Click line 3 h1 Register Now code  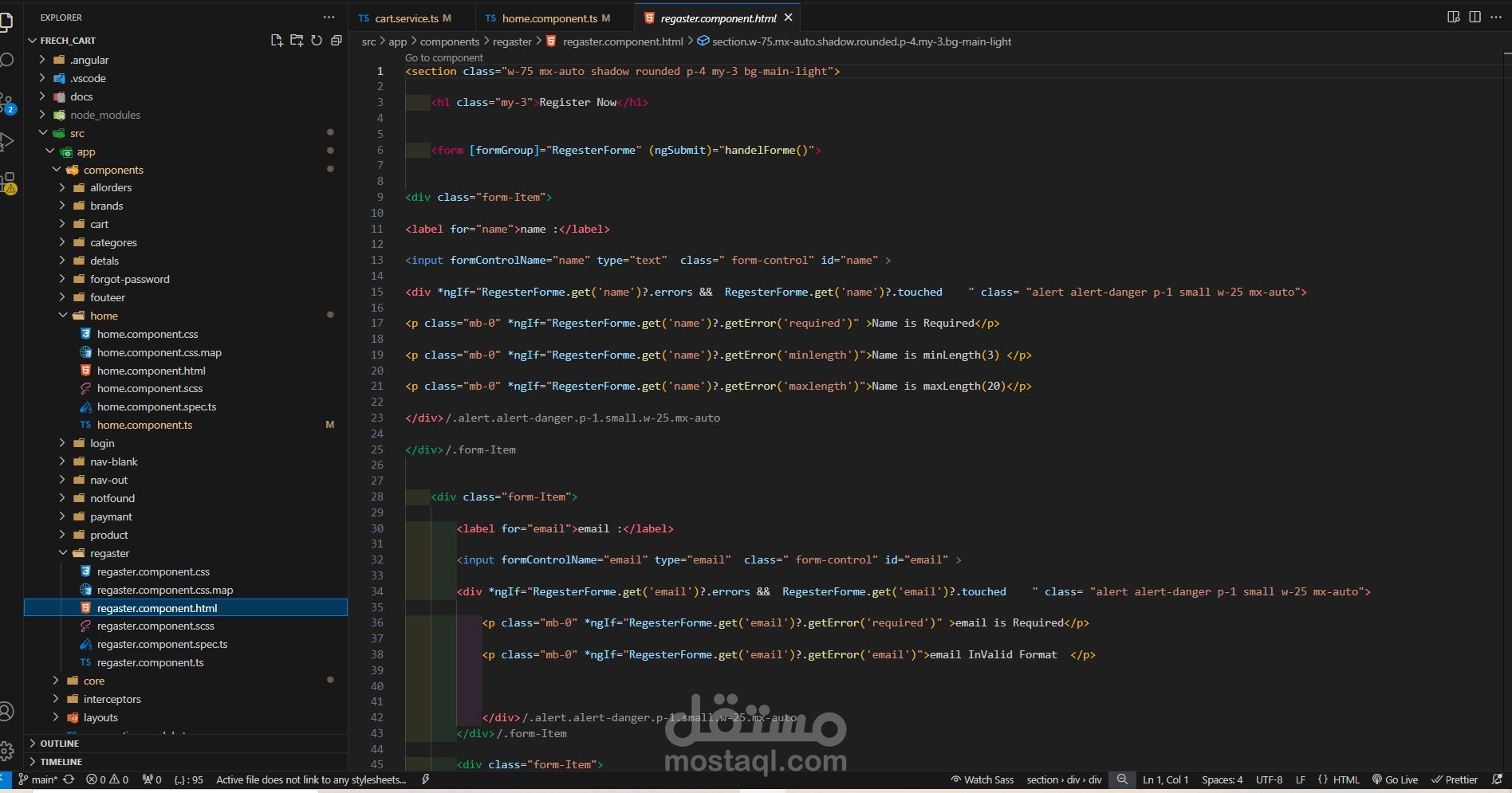[540, 102]
